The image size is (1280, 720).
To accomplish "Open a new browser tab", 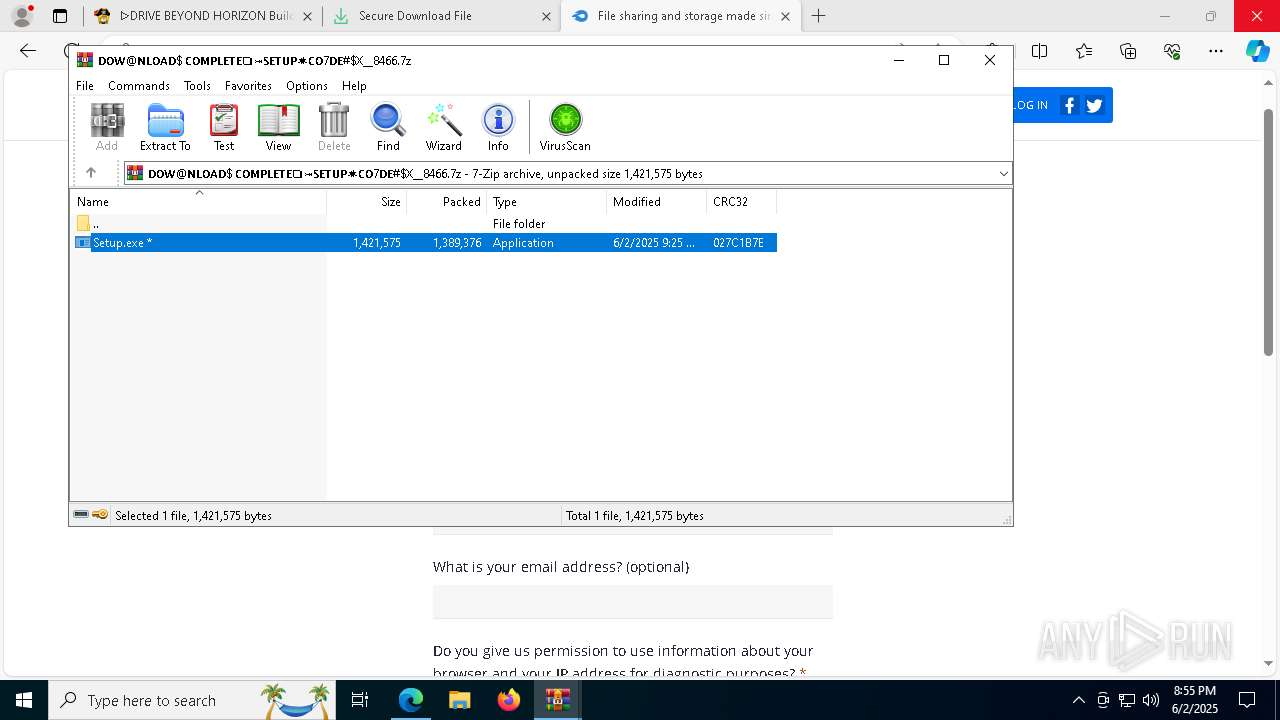I will tap(818, 16).
